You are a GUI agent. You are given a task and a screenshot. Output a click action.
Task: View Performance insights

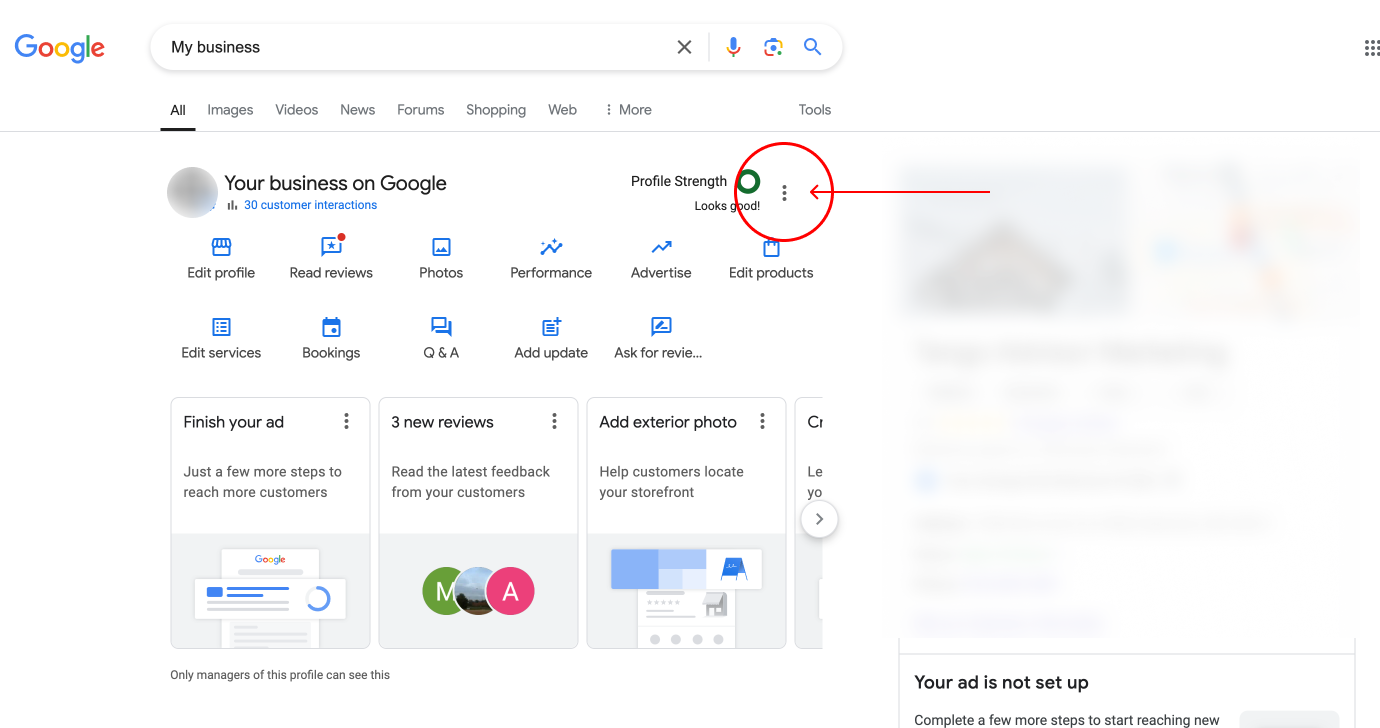pos(551,258)
